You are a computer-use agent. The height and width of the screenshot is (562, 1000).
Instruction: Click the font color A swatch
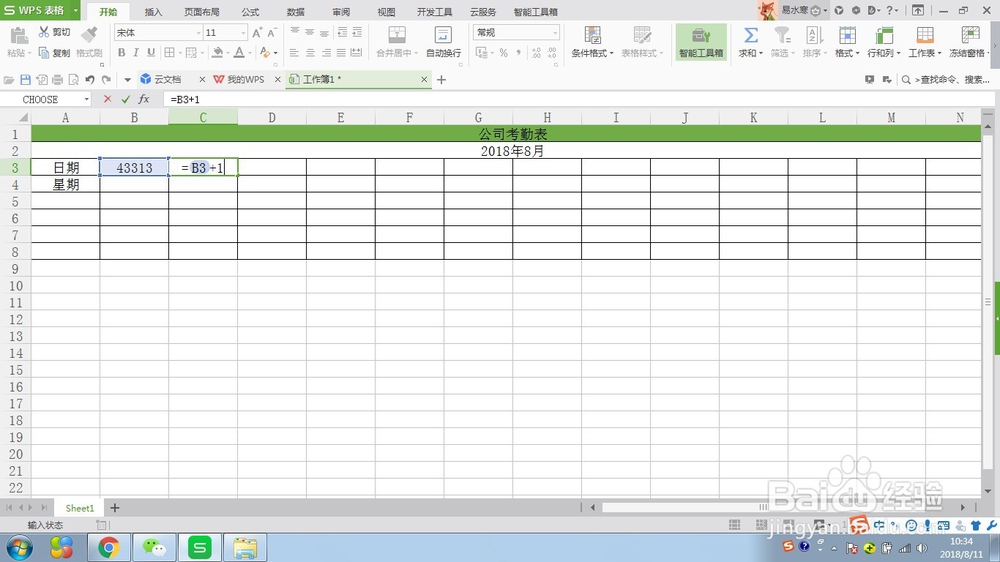[239, 53]
